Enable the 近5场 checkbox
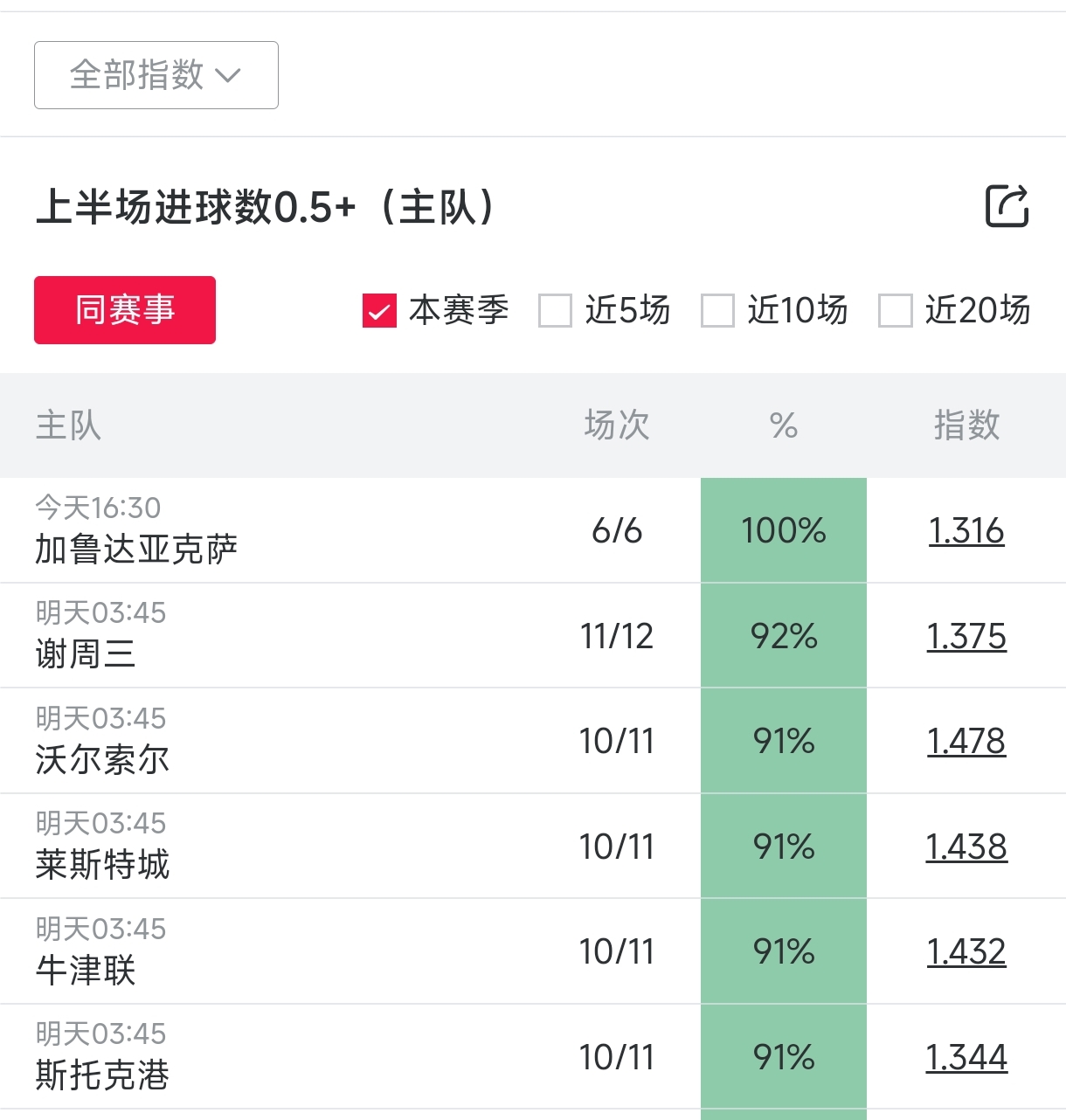Image resolution: width=1066 pixels, height=1120 pixels. [556, 310]
